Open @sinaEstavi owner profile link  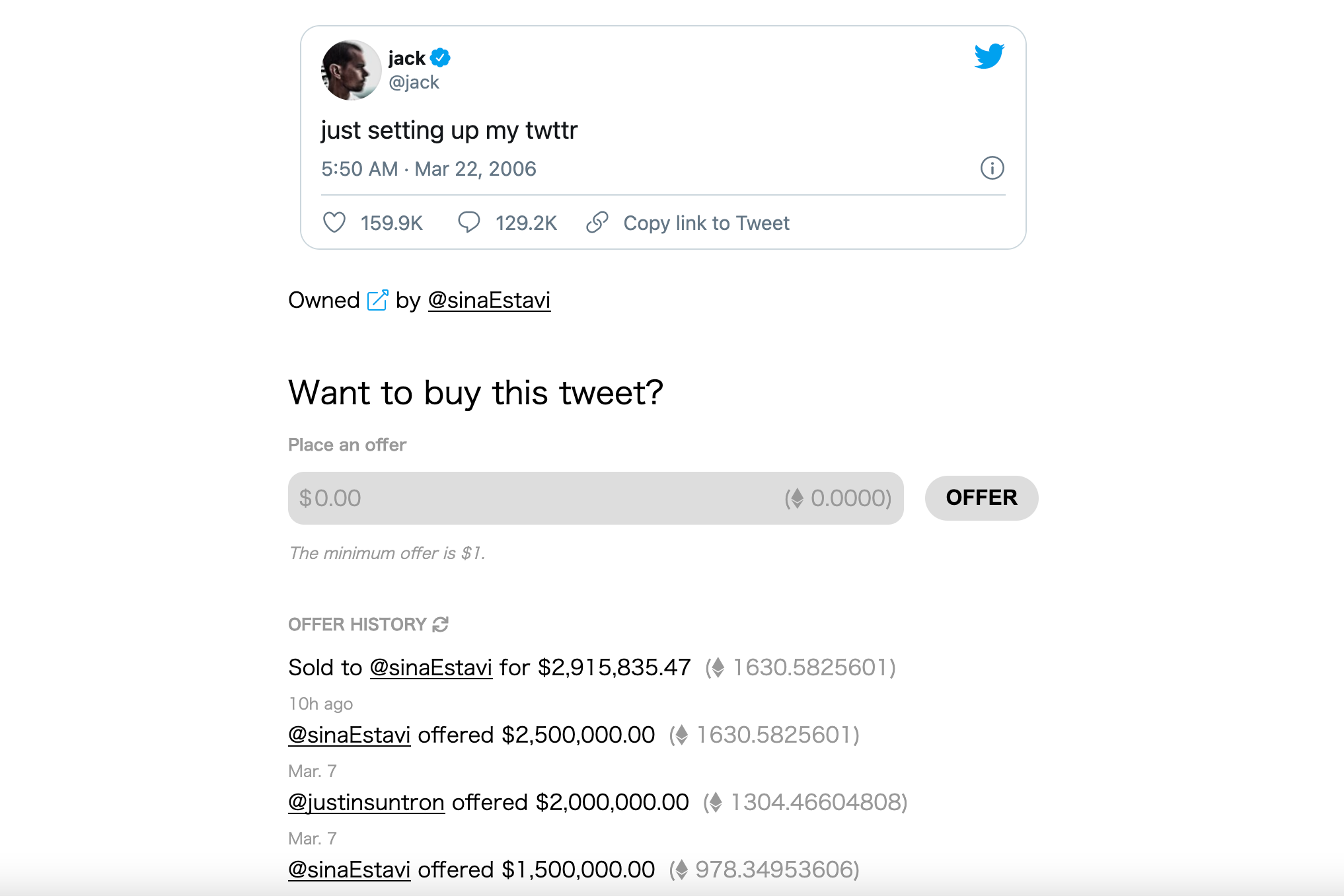pos(489,301)
